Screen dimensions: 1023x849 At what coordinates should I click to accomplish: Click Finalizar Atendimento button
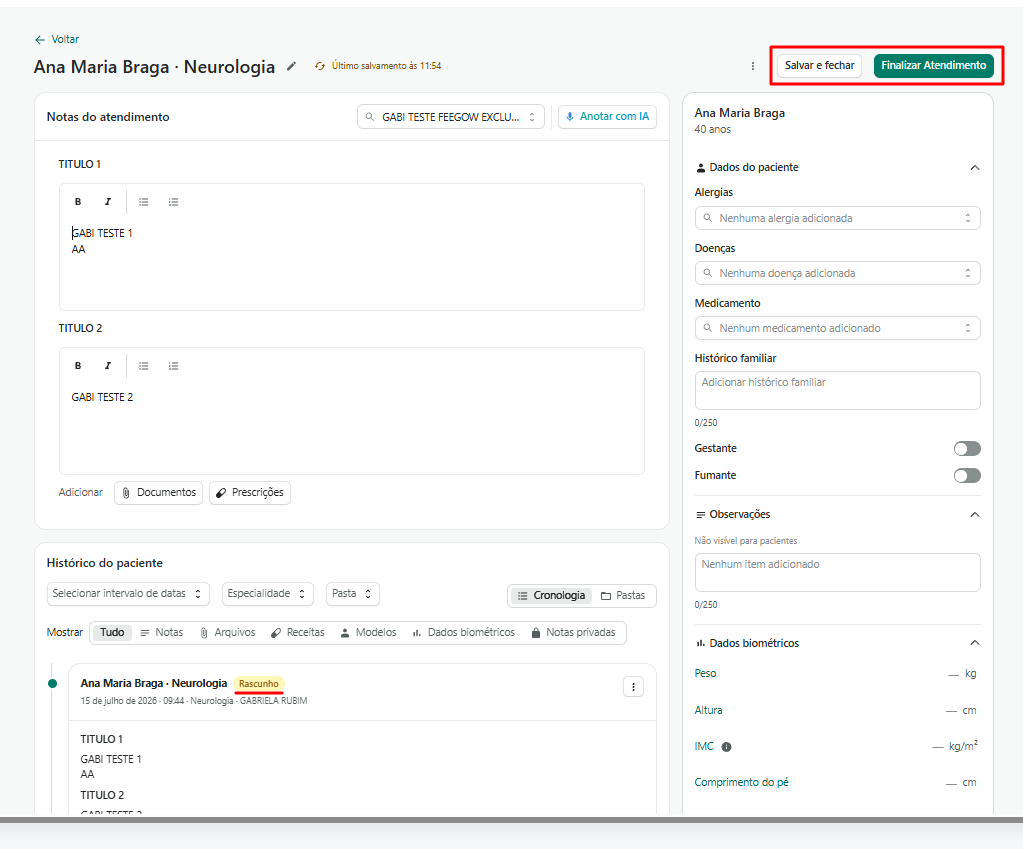click(x=934, y=65)
